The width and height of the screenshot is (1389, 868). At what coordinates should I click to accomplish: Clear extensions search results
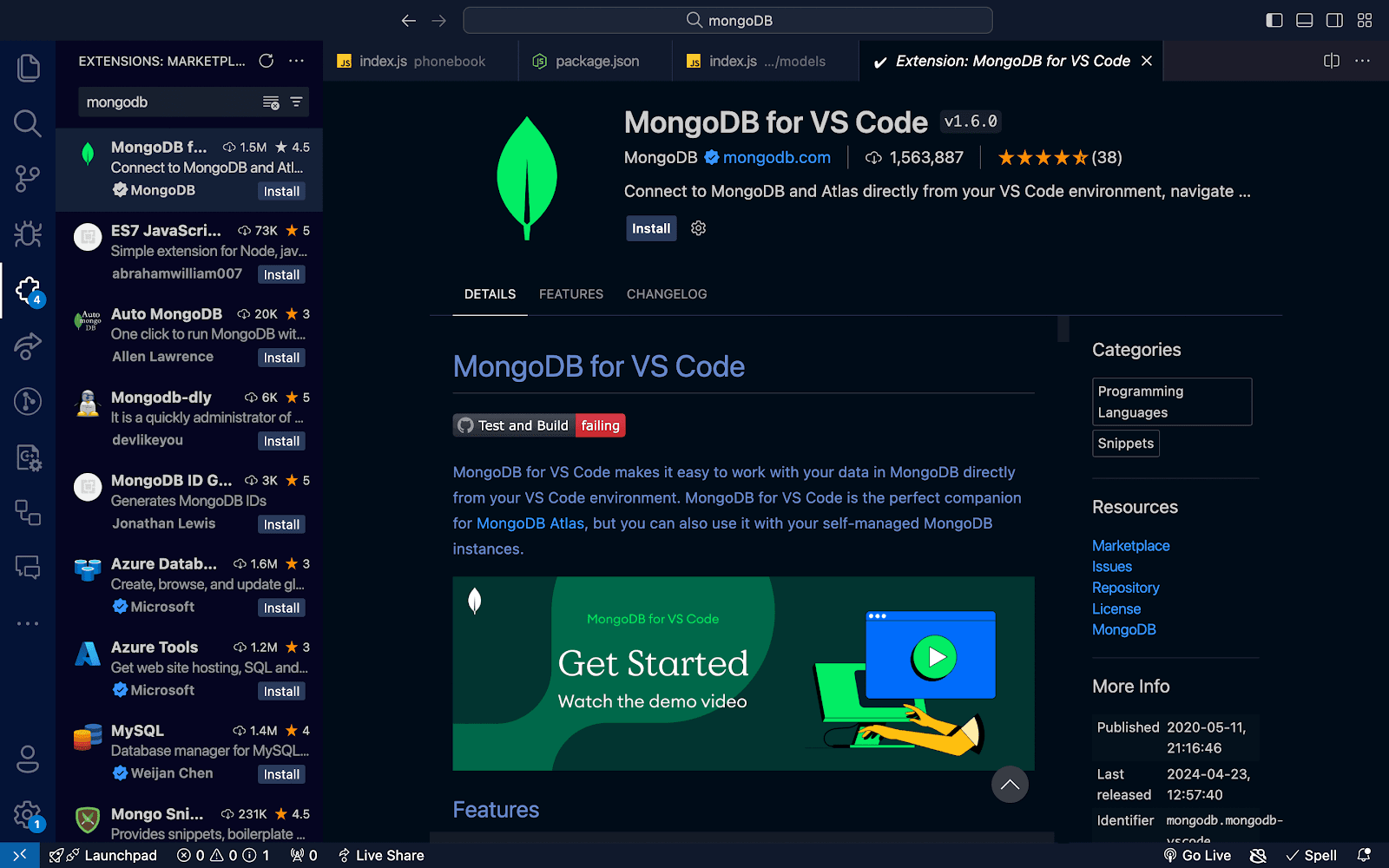point(271,102)
